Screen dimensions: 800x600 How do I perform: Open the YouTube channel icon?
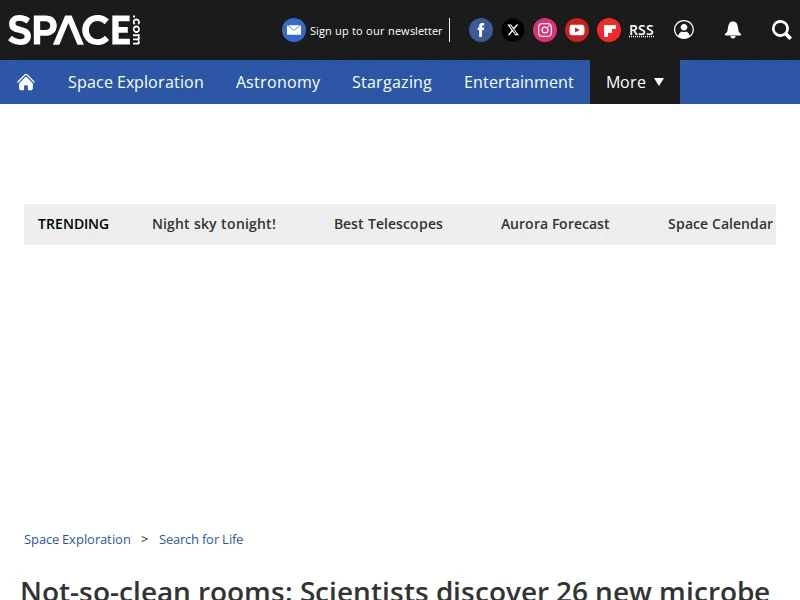(x=577, y=30)
